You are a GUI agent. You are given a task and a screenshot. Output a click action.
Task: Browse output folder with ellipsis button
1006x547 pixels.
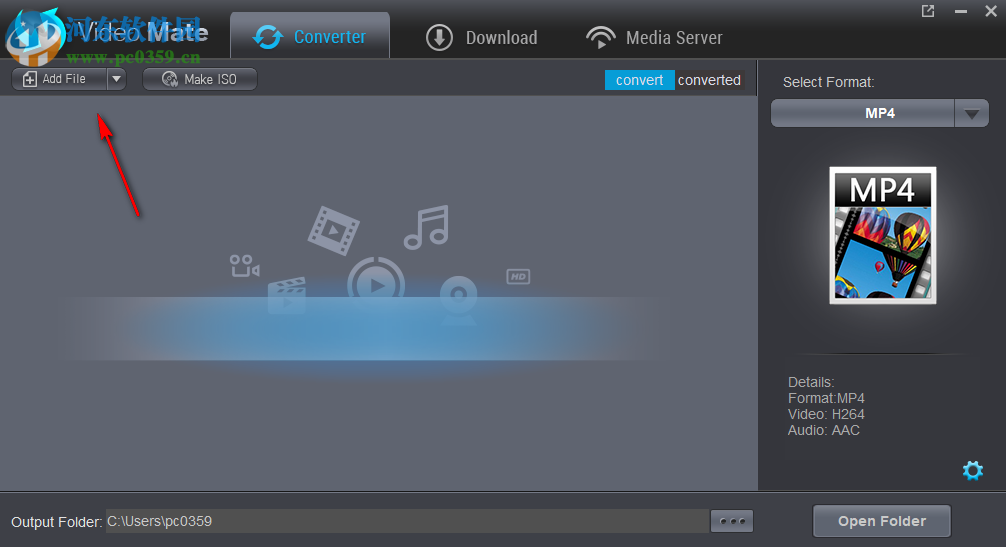tap(732, 521)
